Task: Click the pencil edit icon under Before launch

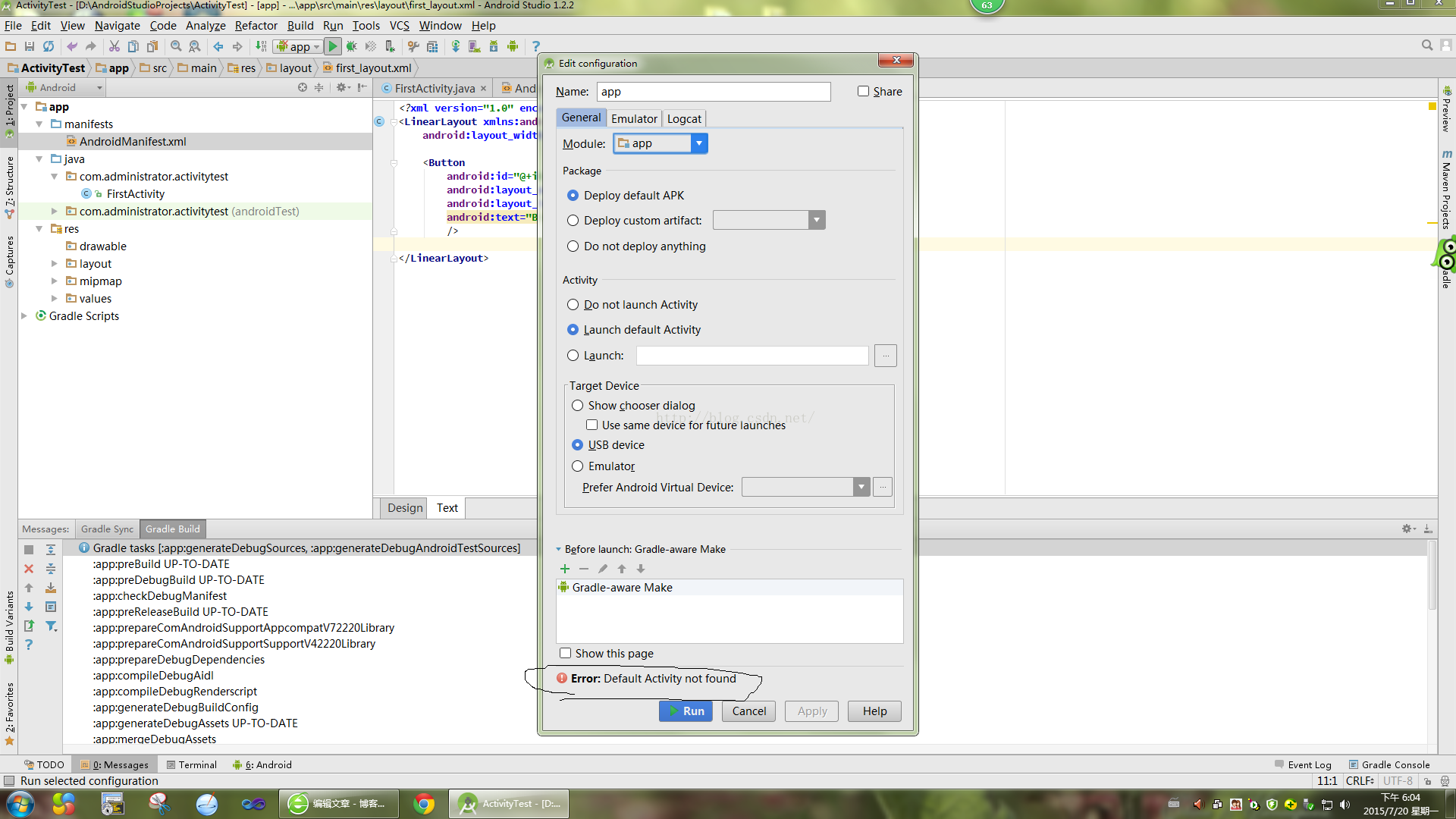Action: pyautogui.click(x=603, y=569)
